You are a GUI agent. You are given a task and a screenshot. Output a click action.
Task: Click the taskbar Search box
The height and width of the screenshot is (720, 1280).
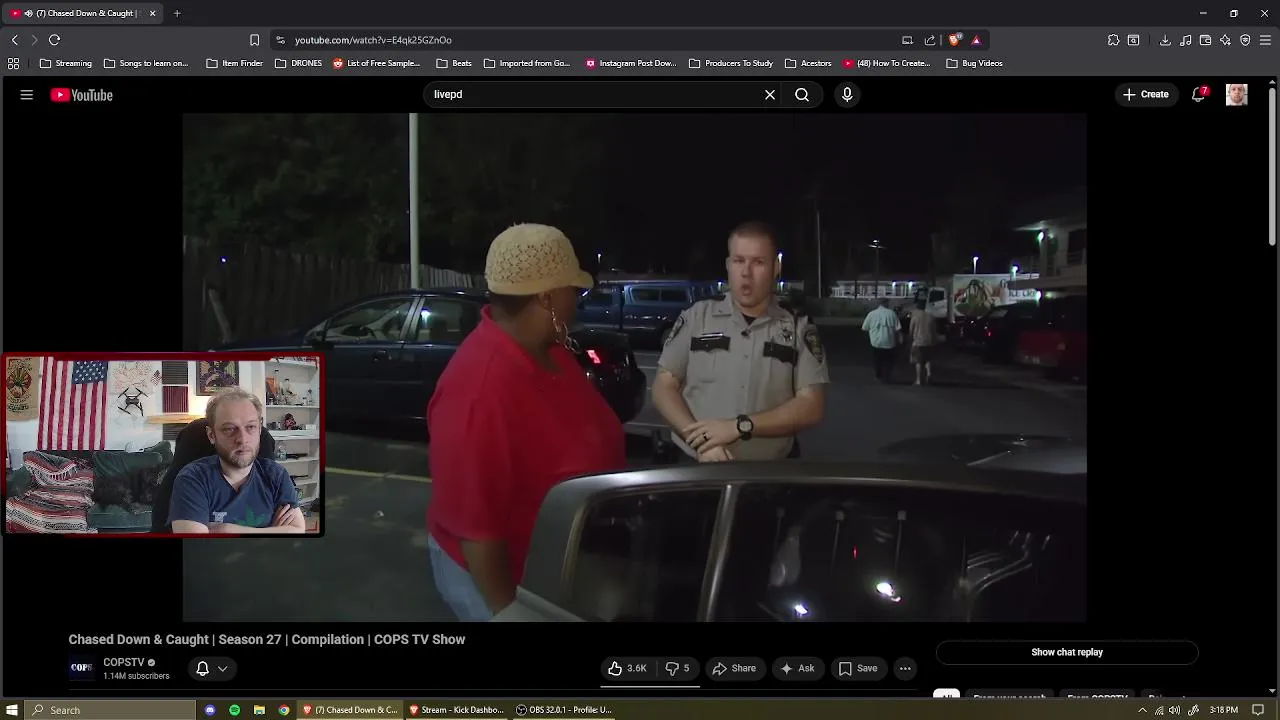click(x=110, y=710)
